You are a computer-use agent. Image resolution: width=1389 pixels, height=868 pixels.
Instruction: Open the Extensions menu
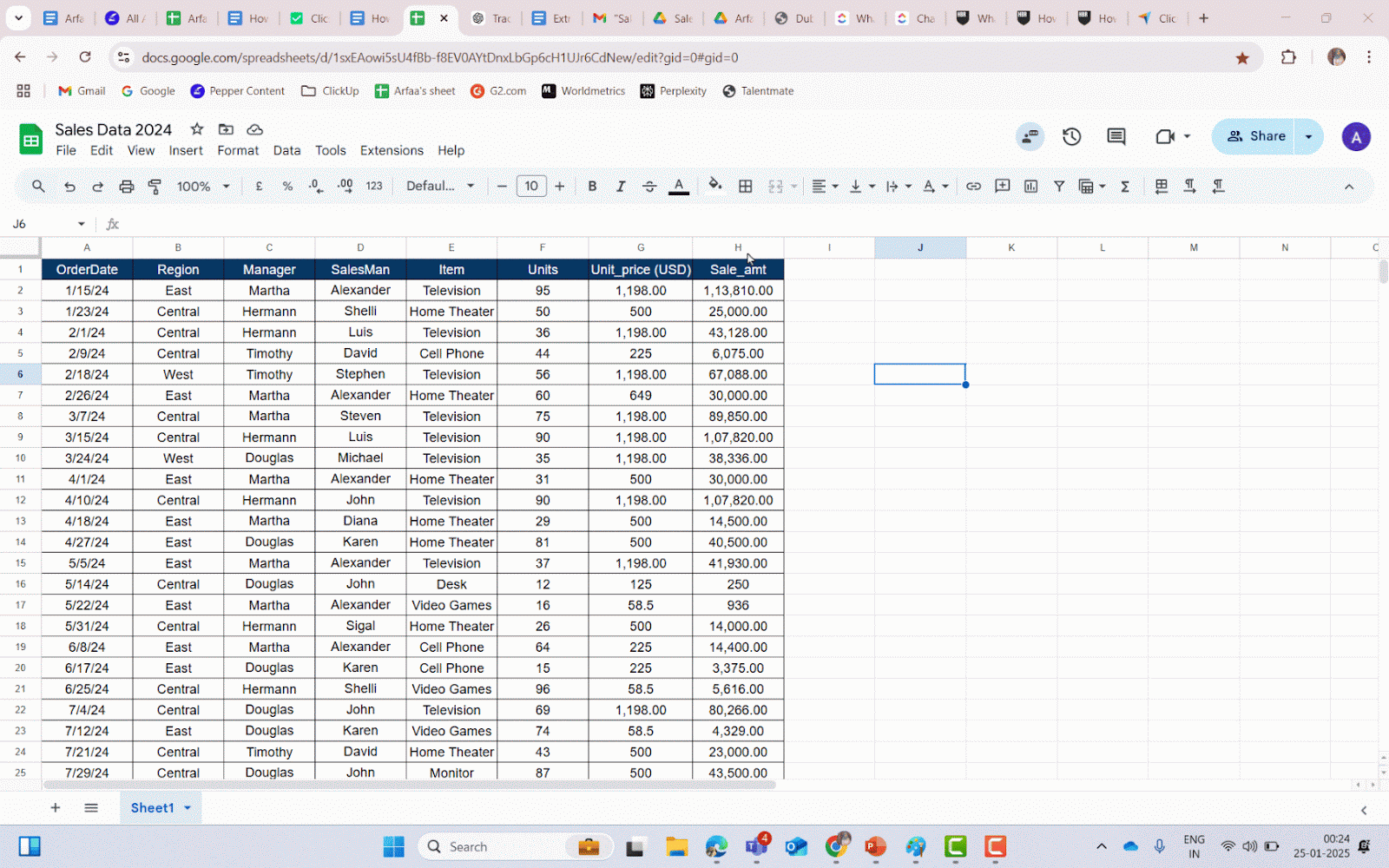point(392,150)
